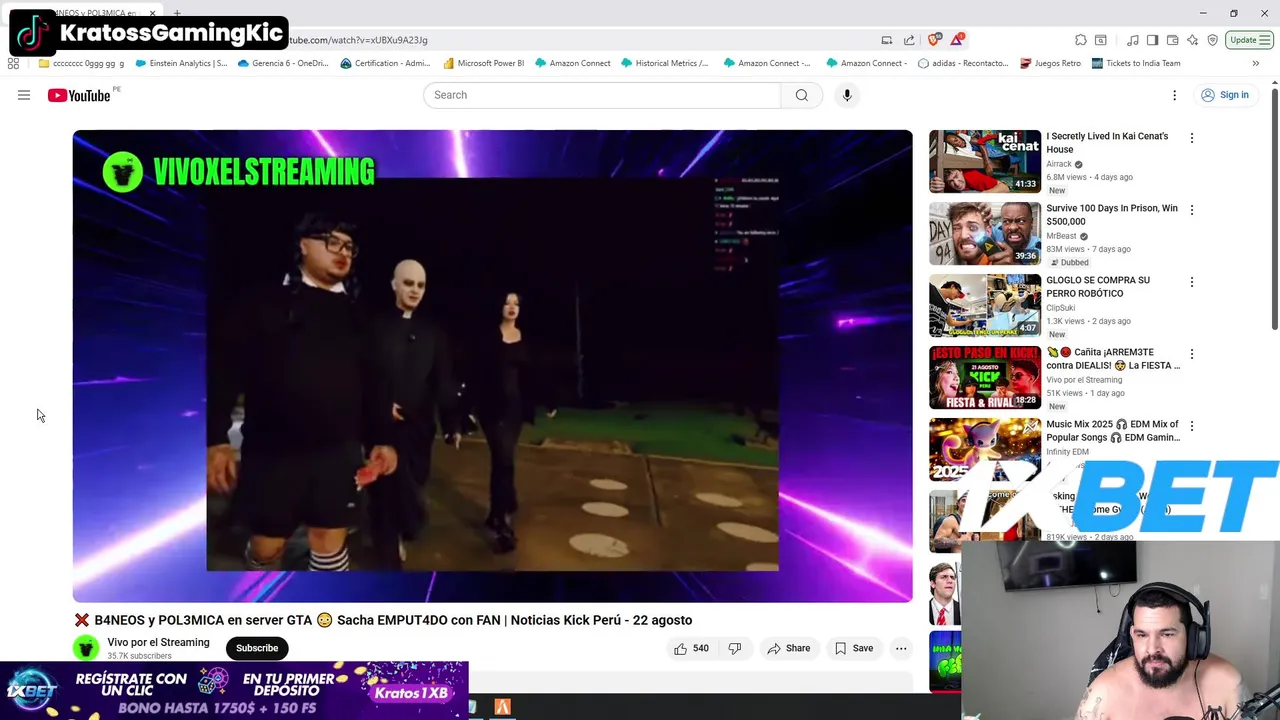Open the Gerencia 6 - OneDrive bookmark
The width and height of the screenshot is (1280, 720).
click(283, 63)
